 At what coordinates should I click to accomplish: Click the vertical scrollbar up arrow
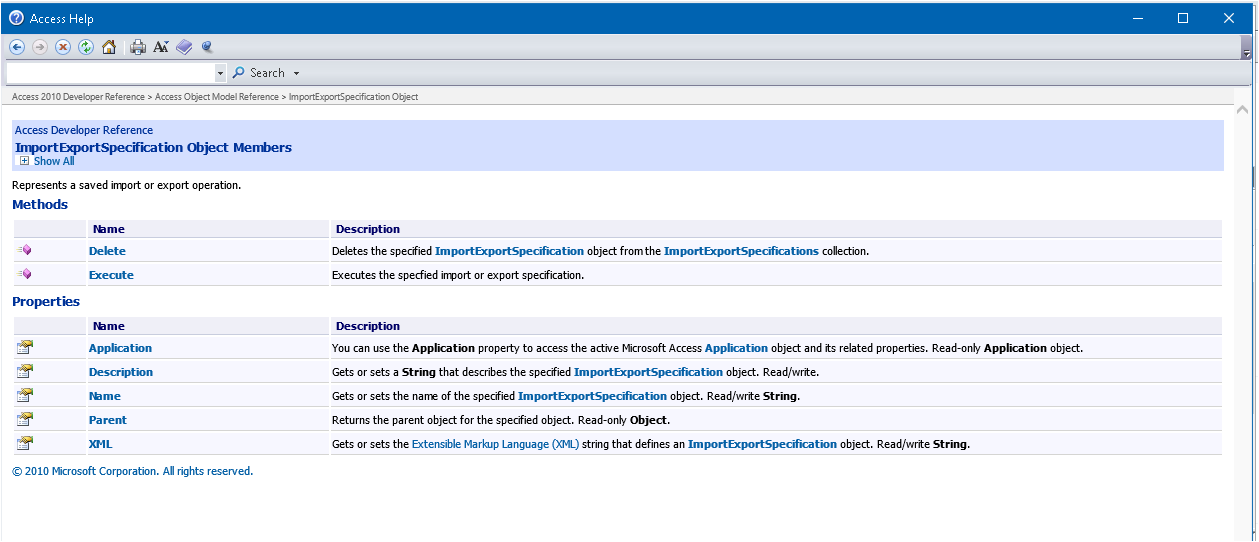(1242, 109)
